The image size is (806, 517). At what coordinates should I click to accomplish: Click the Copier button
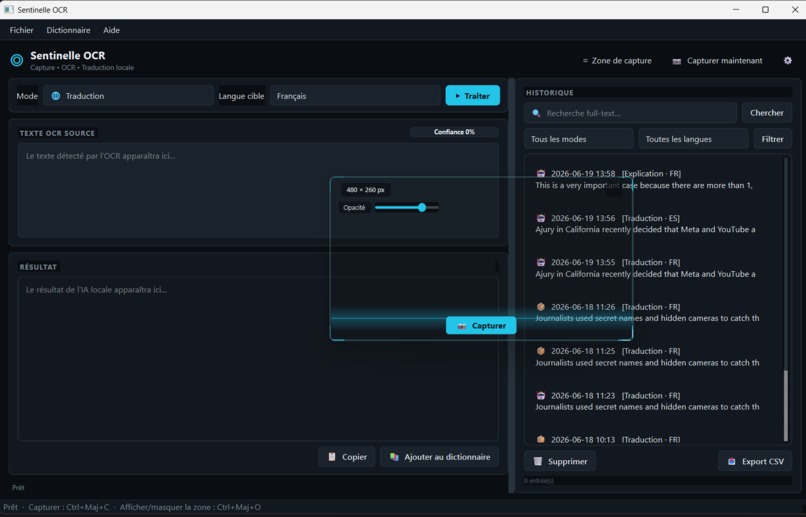pyautogui.click(x=347, y=457)
